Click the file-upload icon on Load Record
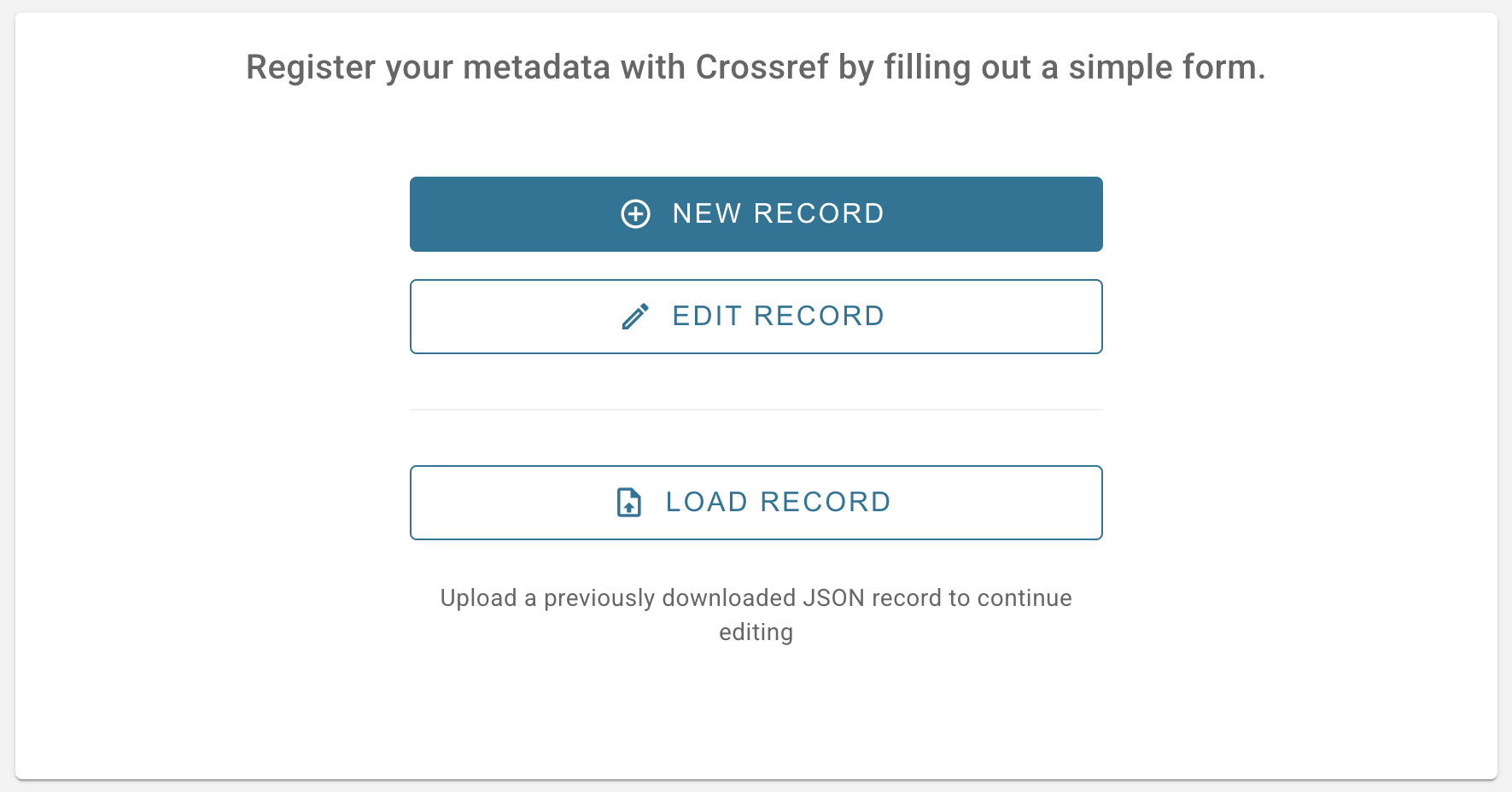Image resolution: width=1512 pixels, height=792 pixels. (628, 503)
